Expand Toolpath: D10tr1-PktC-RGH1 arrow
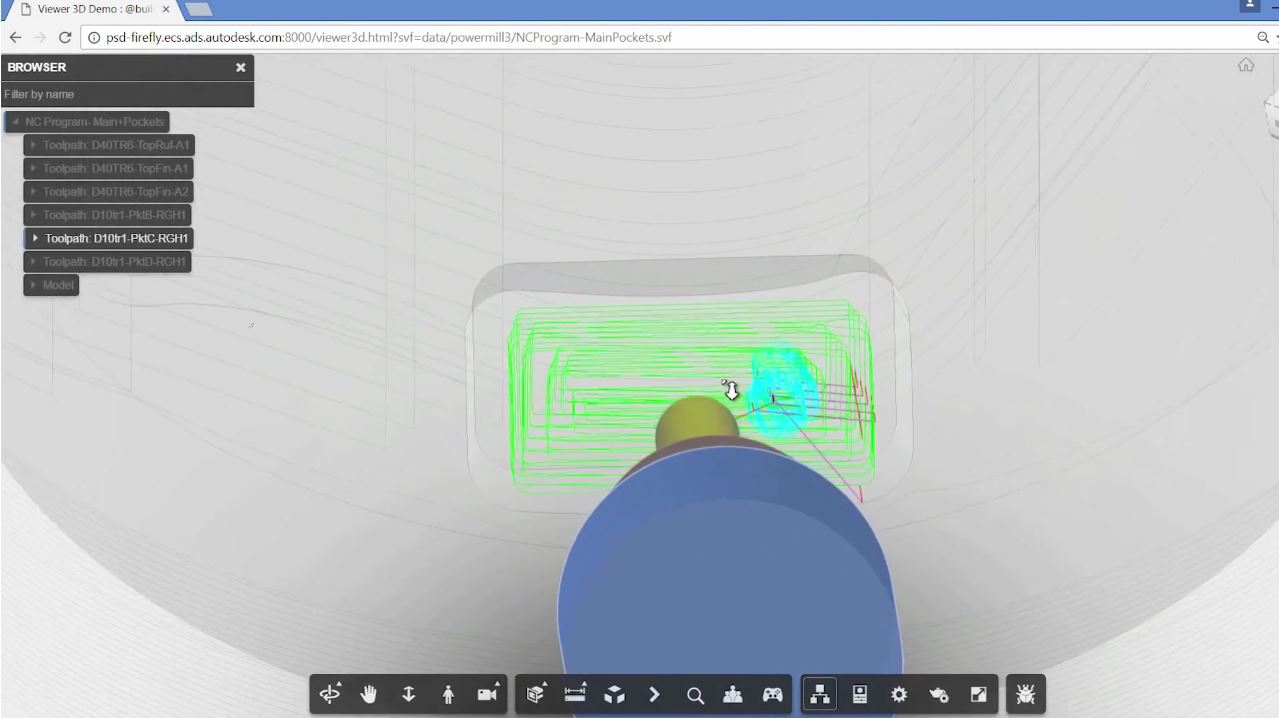Viewport: 1279px width, 718px height. (36, 238)
